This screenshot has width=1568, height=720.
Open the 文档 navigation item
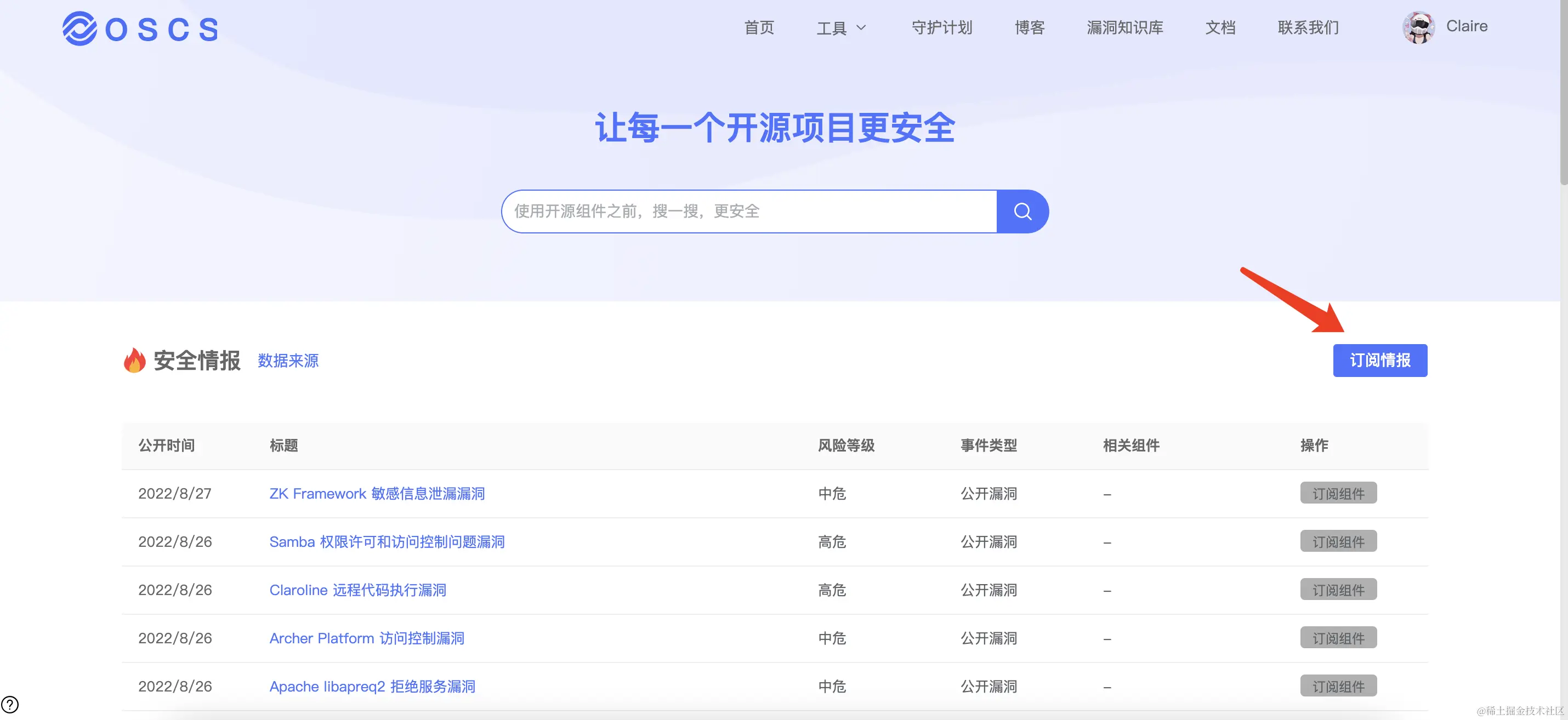[x=1220, y=28]
